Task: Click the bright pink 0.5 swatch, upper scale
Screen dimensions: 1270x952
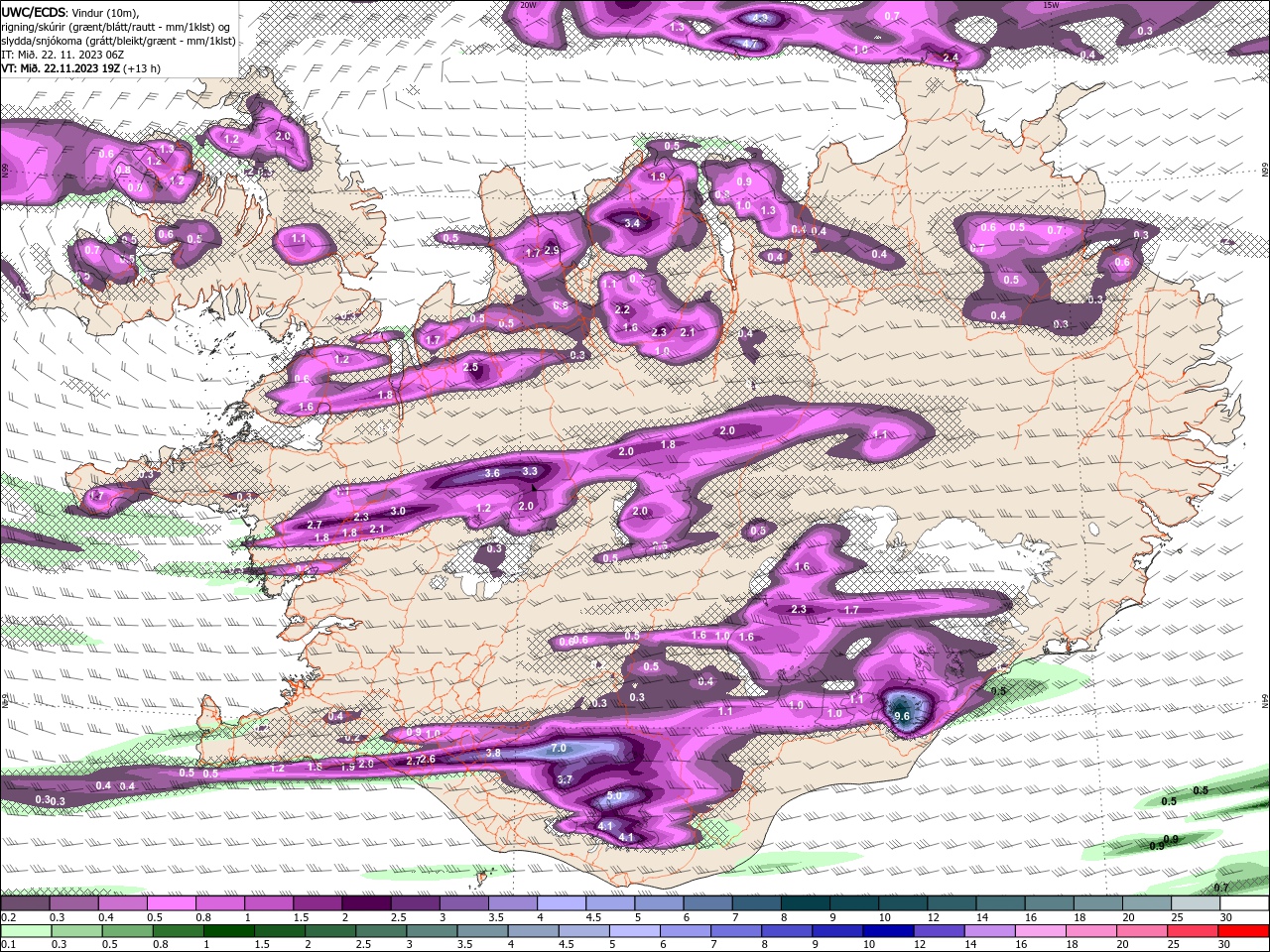Action: click(171, 903)
